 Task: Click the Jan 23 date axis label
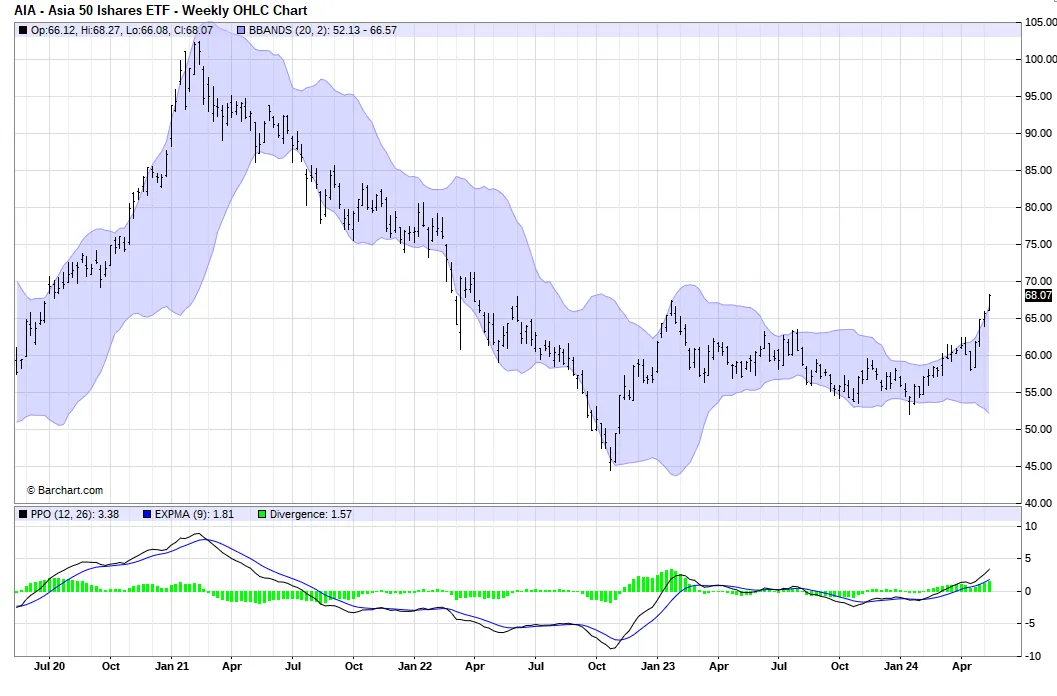[x=658, y=666]
